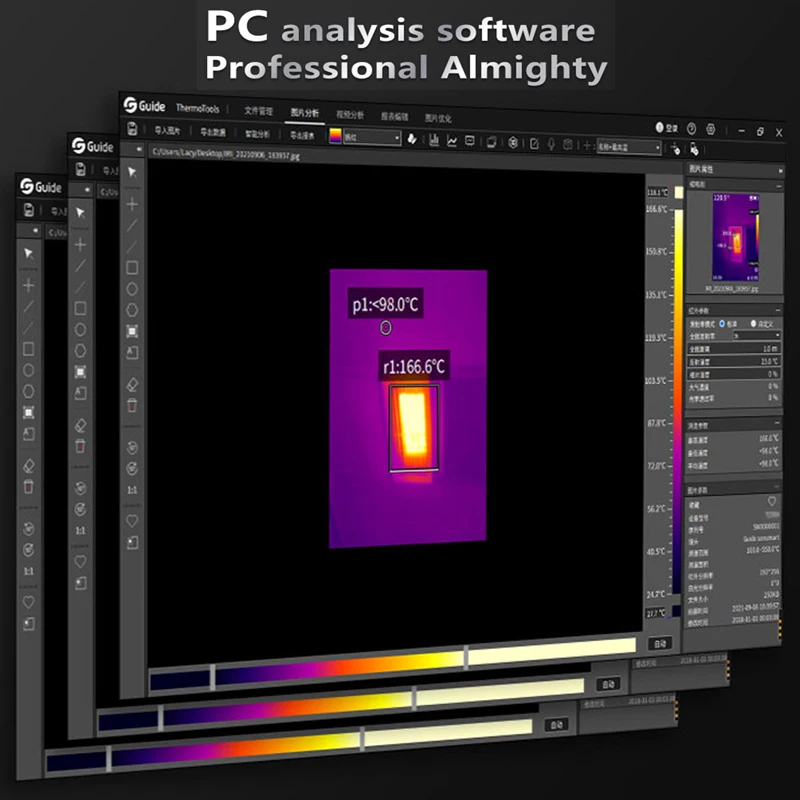Open the color palette dropdown
The width and height of the screenshot is (800, 800).
point(372,137)
